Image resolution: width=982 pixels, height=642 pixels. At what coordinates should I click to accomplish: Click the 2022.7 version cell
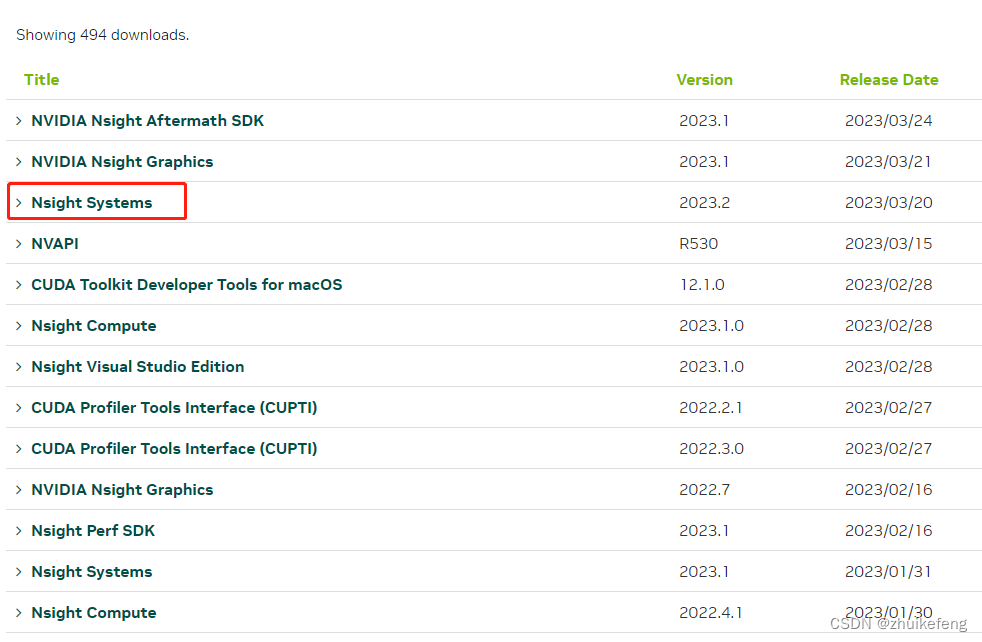click(x=705, y=490)
